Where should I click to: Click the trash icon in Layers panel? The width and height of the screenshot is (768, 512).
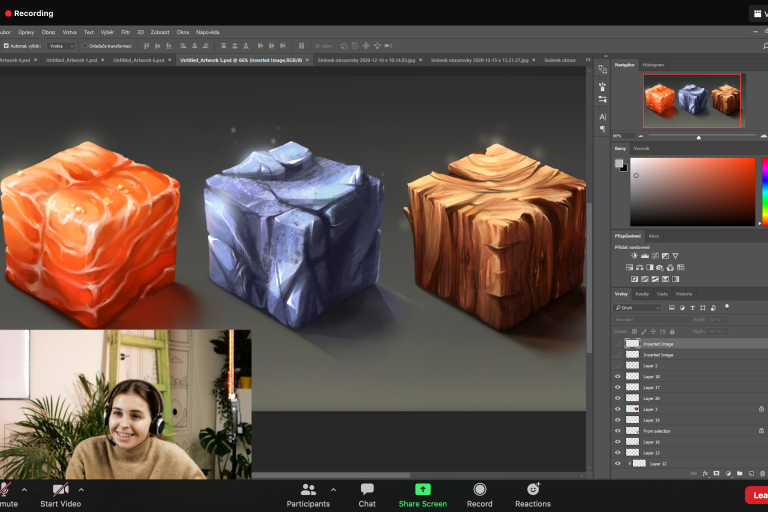pyautogui.click(x=763, y=473)
